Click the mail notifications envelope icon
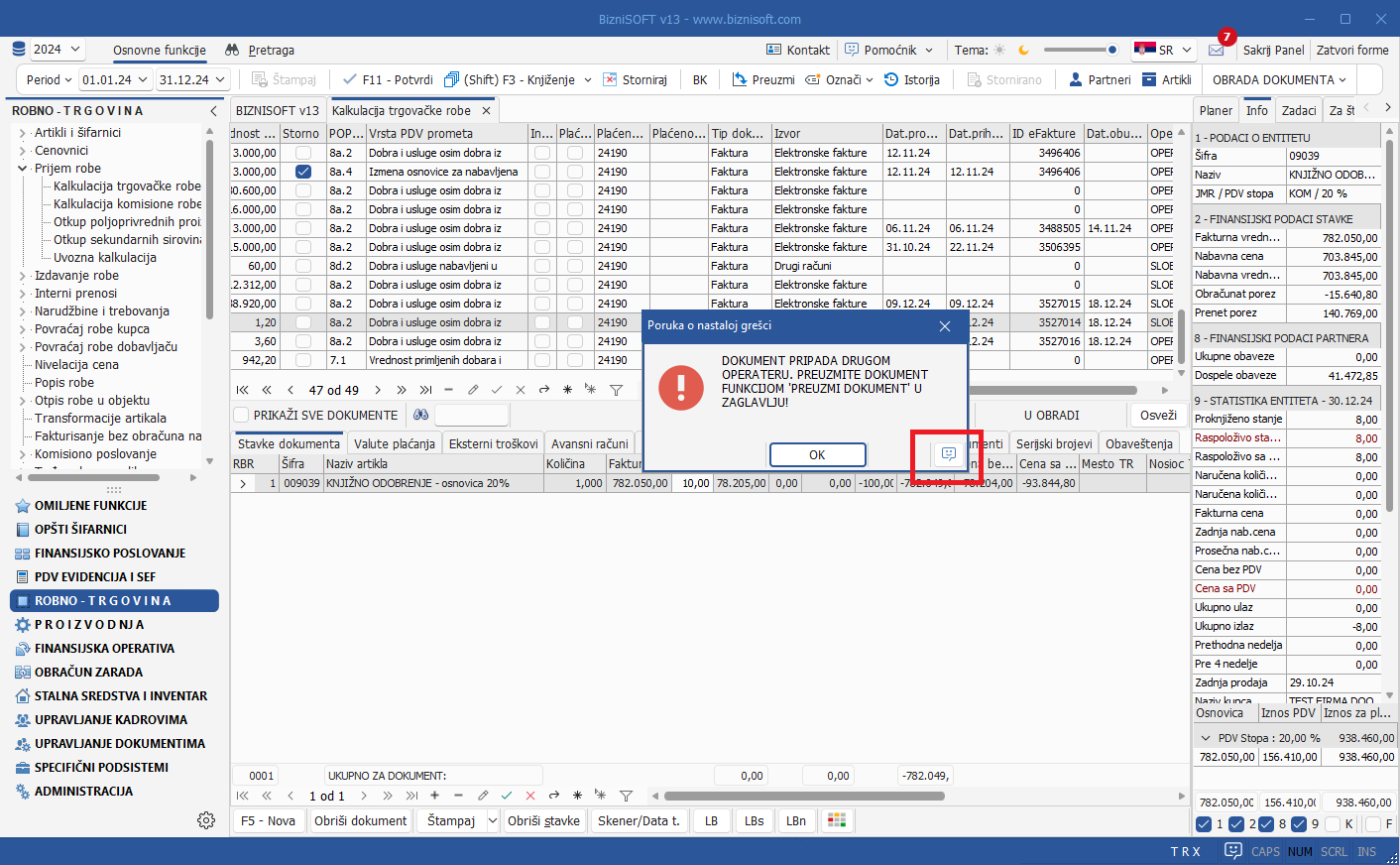The image size is (1400, 865). pyautogui.click(x=1216, y=50)
